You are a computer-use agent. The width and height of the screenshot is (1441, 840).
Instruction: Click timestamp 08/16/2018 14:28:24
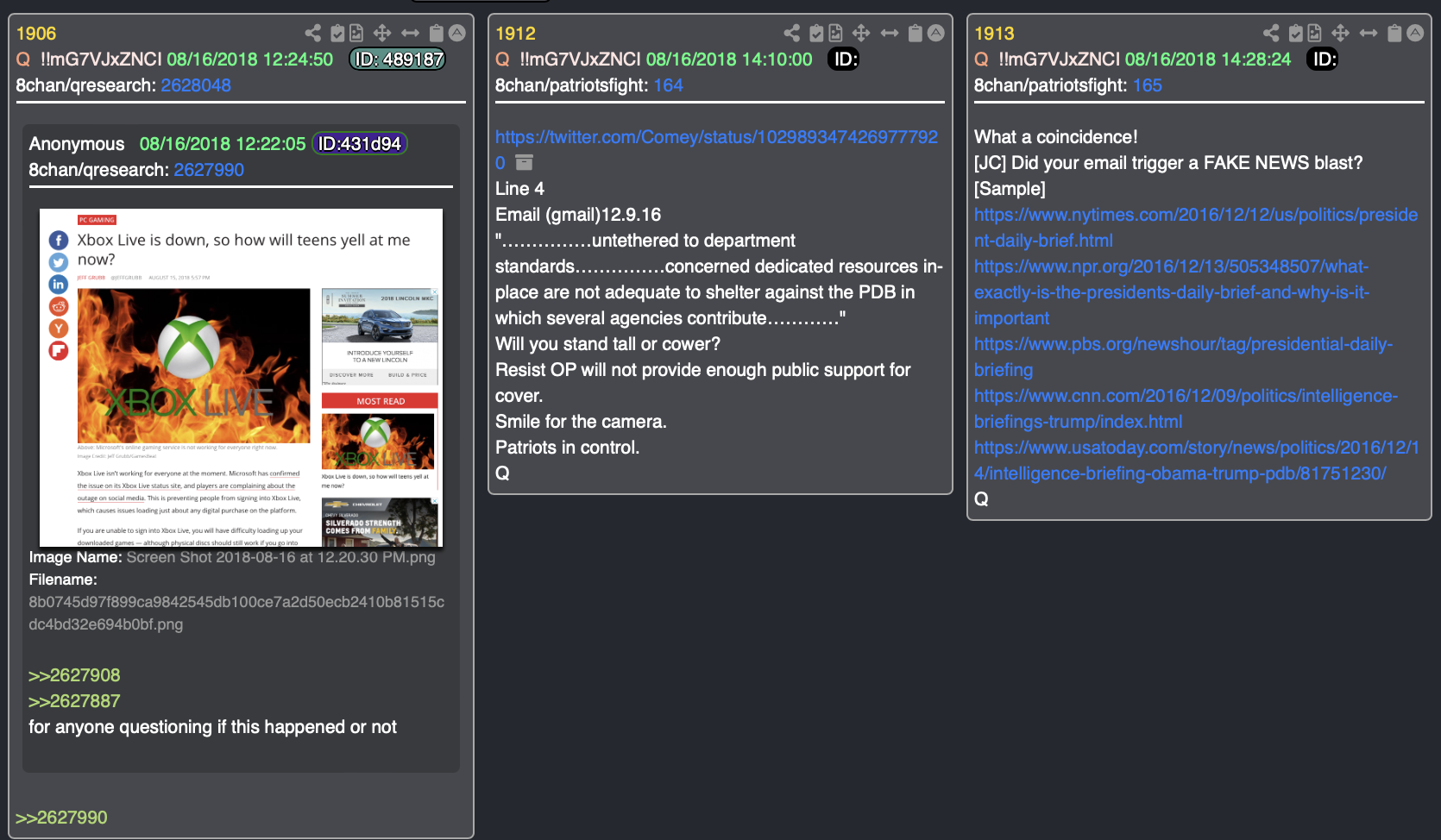(1208, 60)
